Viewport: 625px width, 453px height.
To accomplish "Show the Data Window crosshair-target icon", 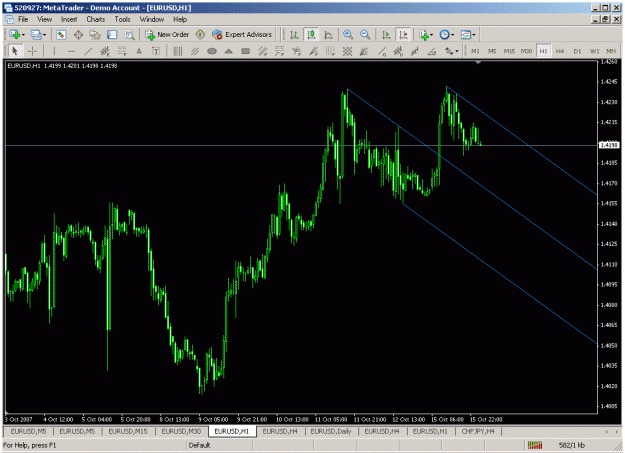I will (78, 35).
